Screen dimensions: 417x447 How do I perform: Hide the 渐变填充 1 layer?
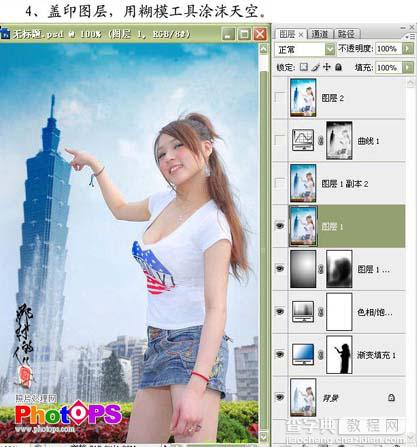[x=279, y=354]
